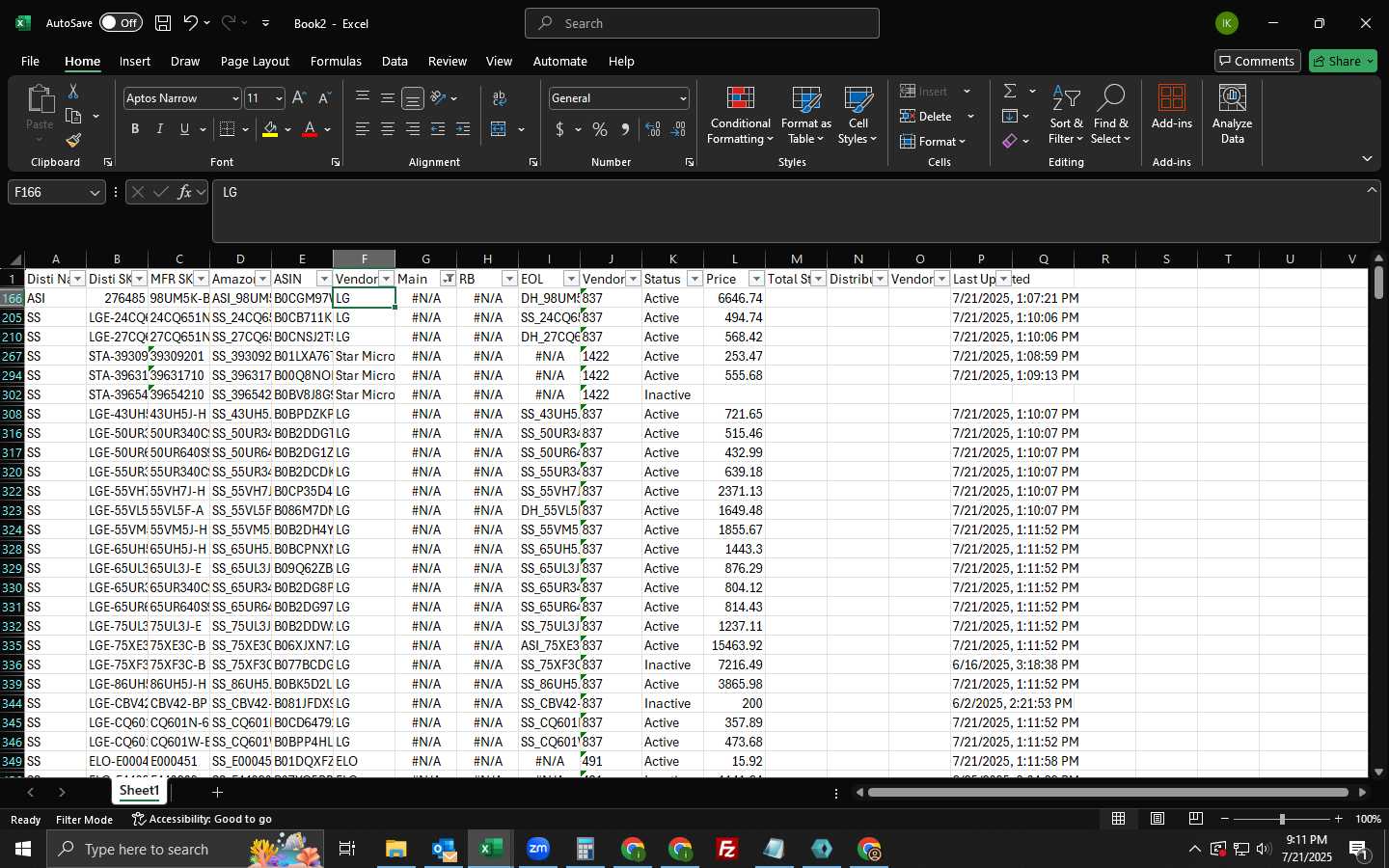This screenshot has width=1389, height=868.
Task: Apply Comma Style number format
Action: (625, 129)
